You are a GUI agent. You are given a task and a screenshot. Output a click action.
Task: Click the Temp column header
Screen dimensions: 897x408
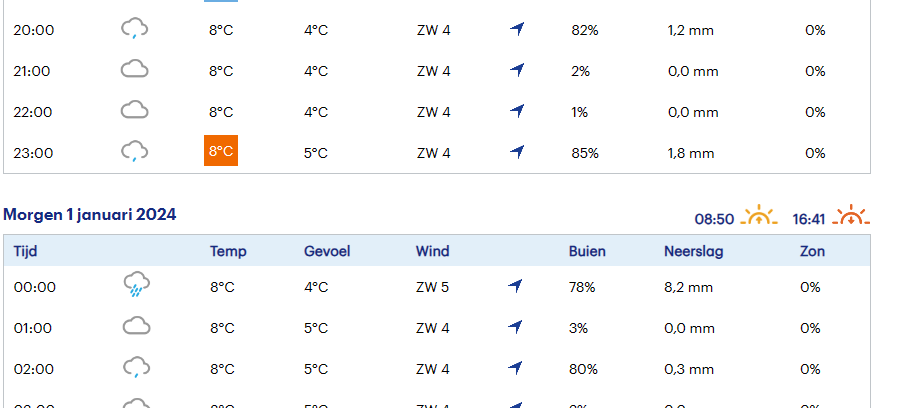coord(228,251)
